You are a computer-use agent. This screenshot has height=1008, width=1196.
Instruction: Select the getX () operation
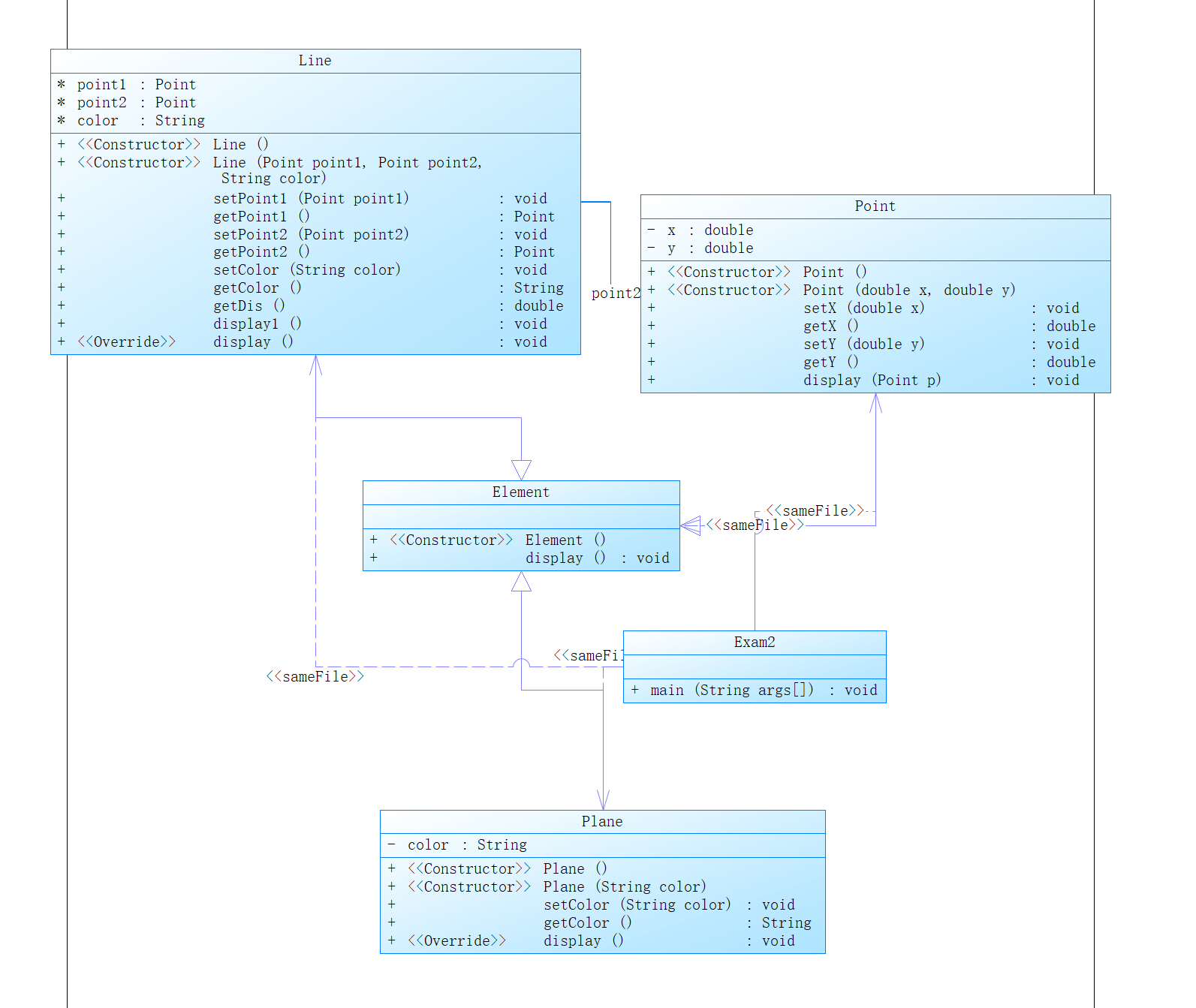point(831,326)
